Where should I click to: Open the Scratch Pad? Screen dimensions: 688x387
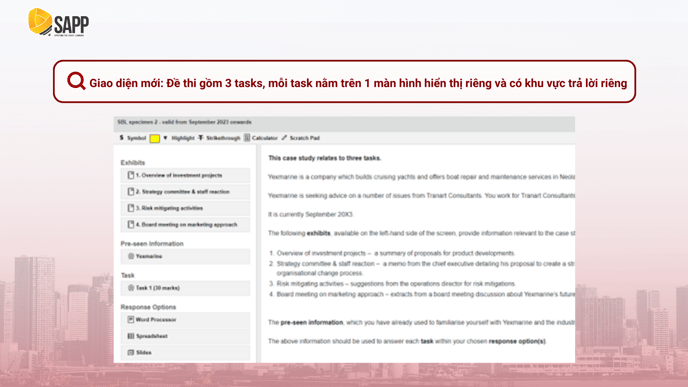point(301,138)
